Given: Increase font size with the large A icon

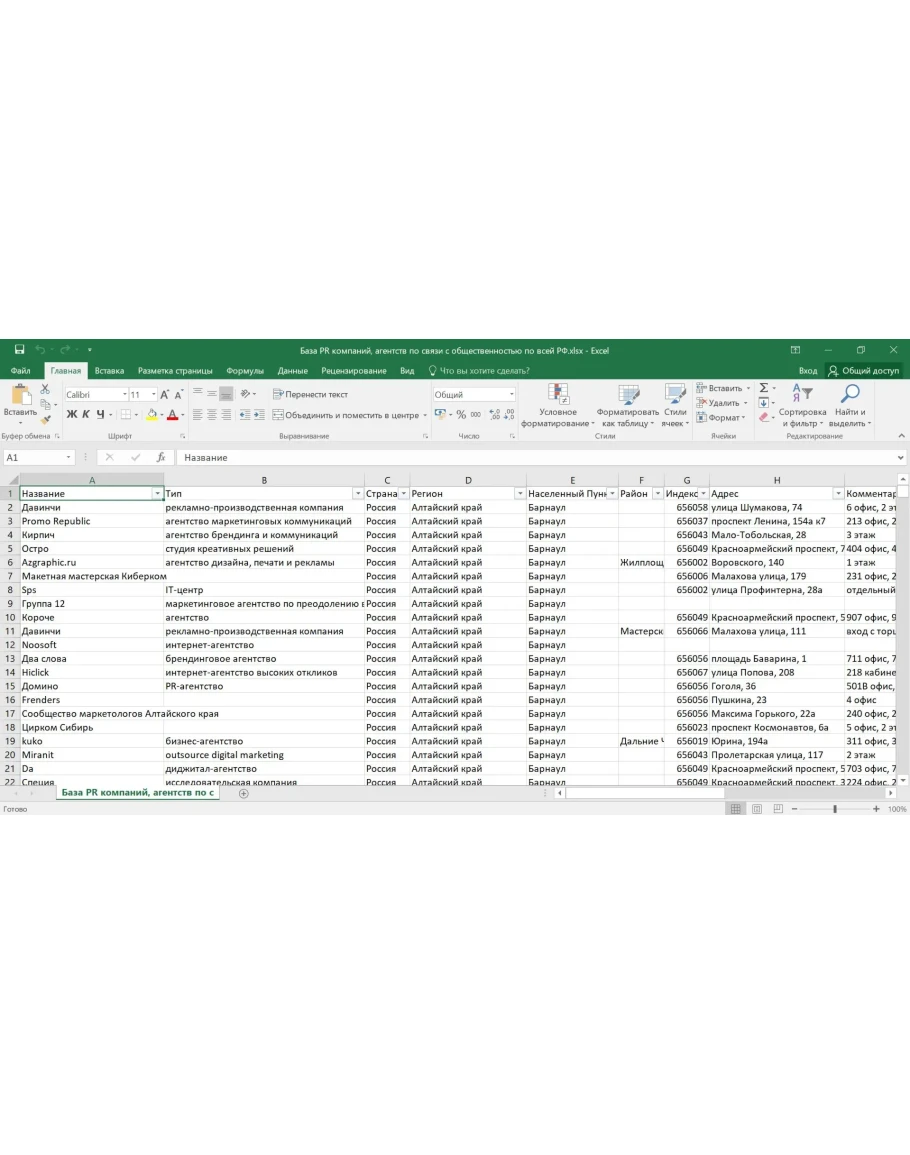Looking at the screenshot, I should (x=164, y=395).
